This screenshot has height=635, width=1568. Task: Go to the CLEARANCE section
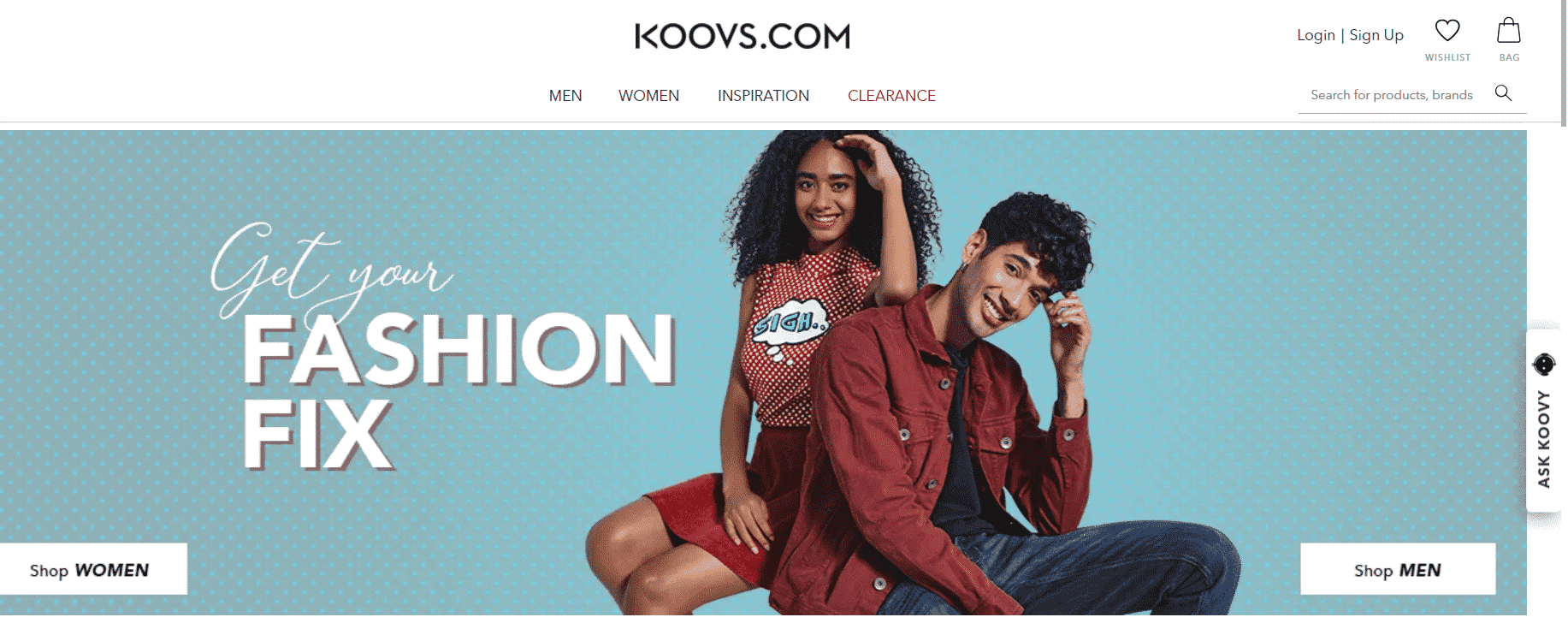click(891, 96)
